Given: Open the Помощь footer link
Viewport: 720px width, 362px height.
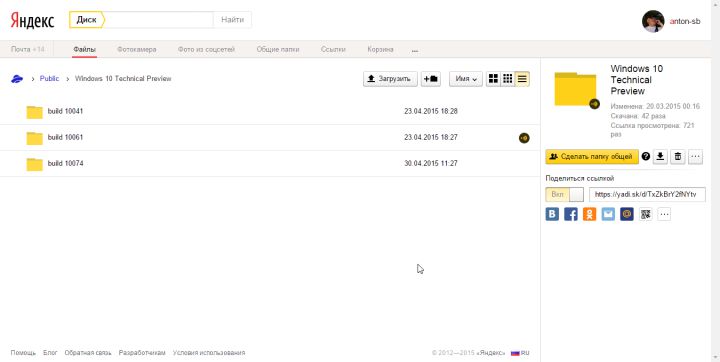Looking at the screenshot, I should click(x=23, y=353).
